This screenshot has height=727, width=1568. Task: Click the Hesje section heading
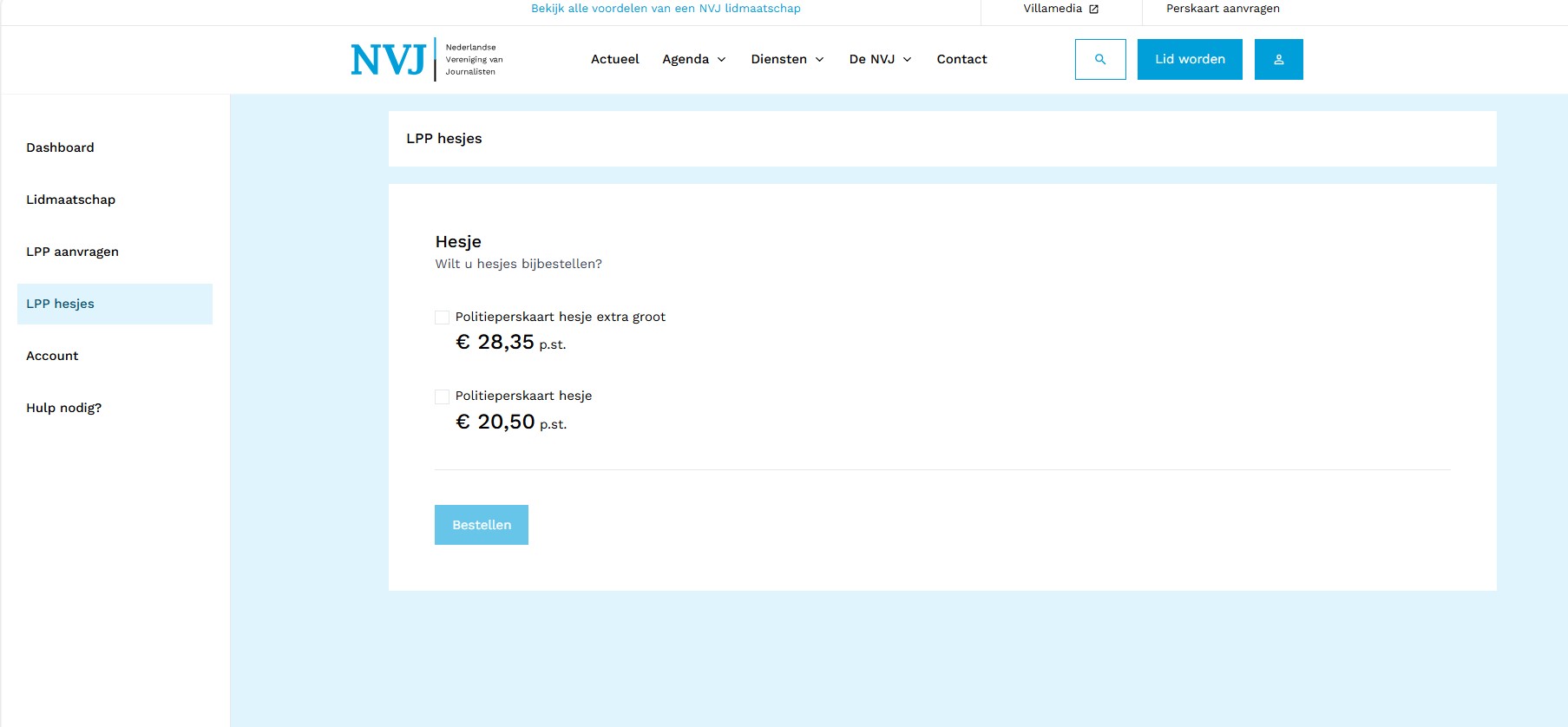pos(458,241)
